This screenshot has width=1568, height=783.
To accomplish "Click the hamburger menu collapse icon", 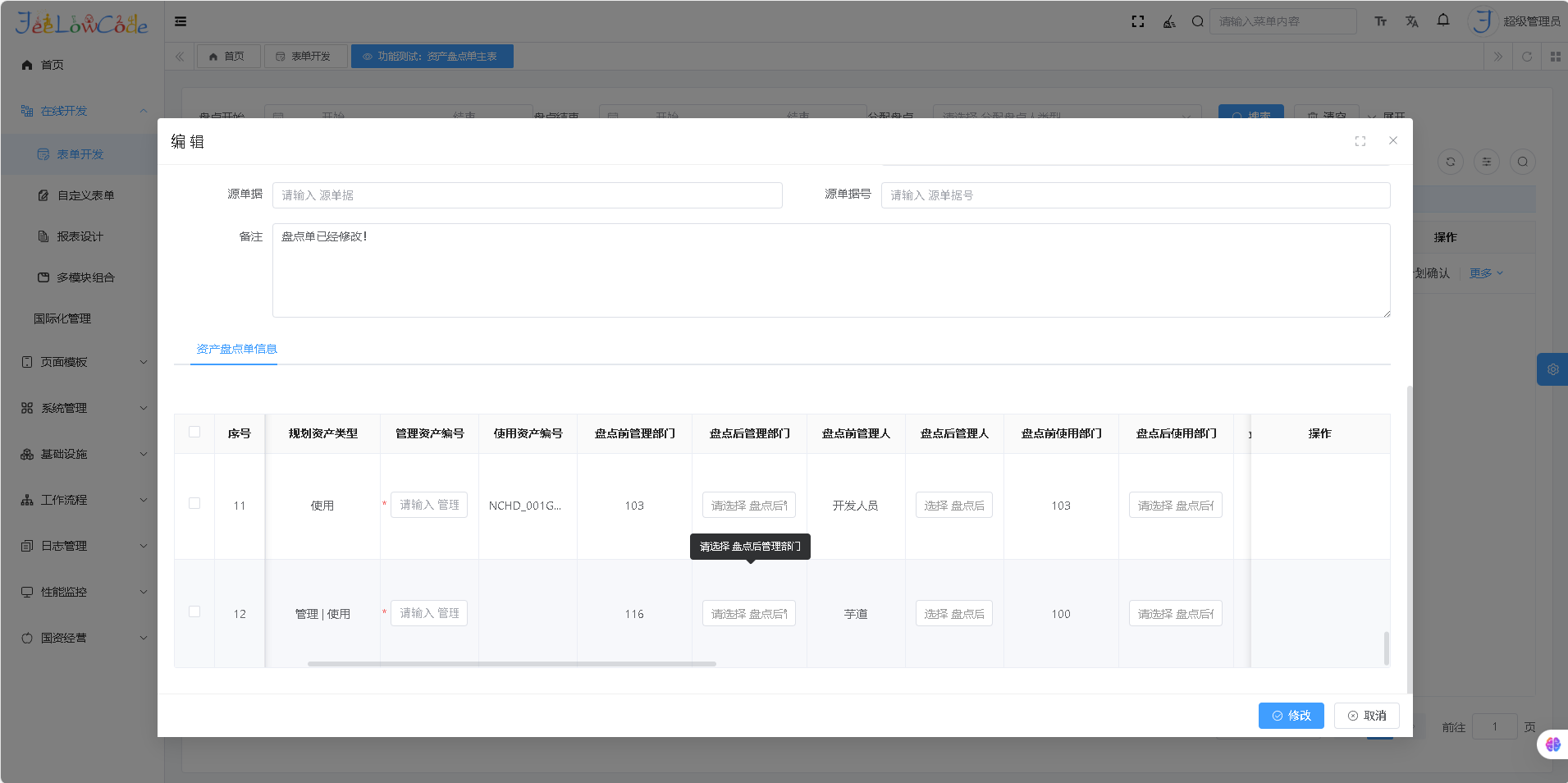I will tap(181, 21).
